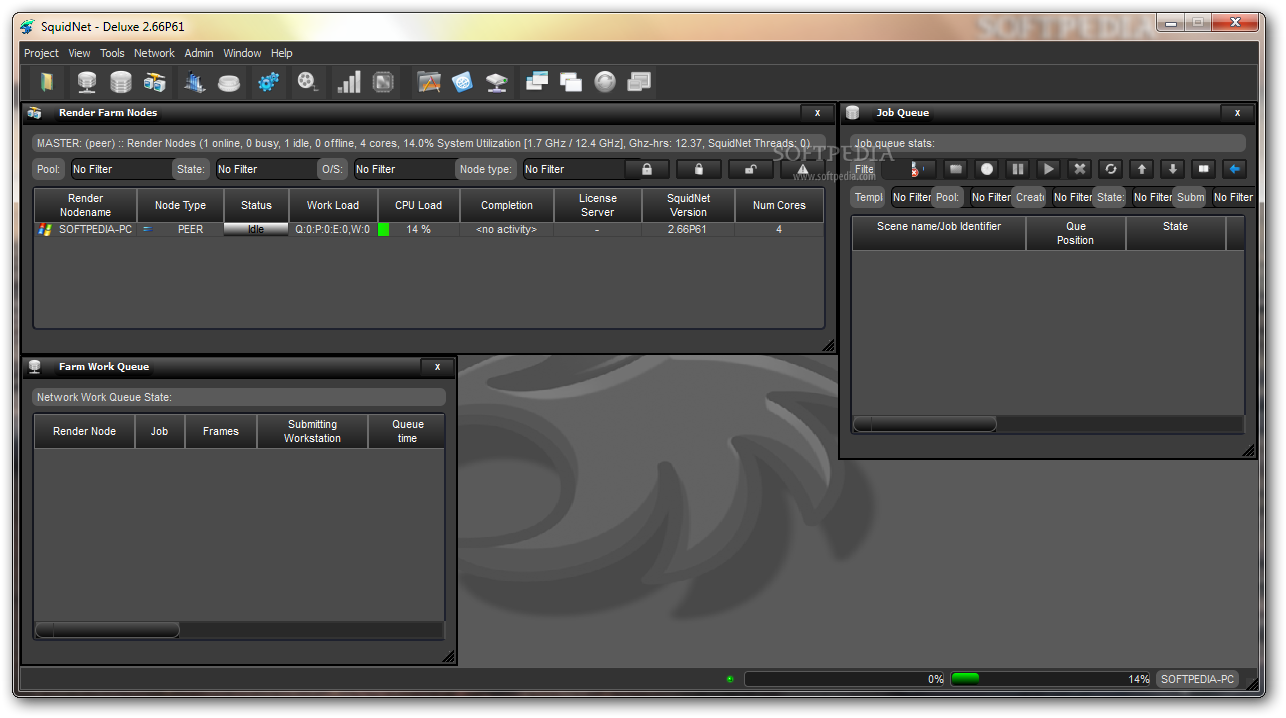Click the open book button in Job Queue
The width and height of the screenshot is (1286, 718).
coord(1204,169)
